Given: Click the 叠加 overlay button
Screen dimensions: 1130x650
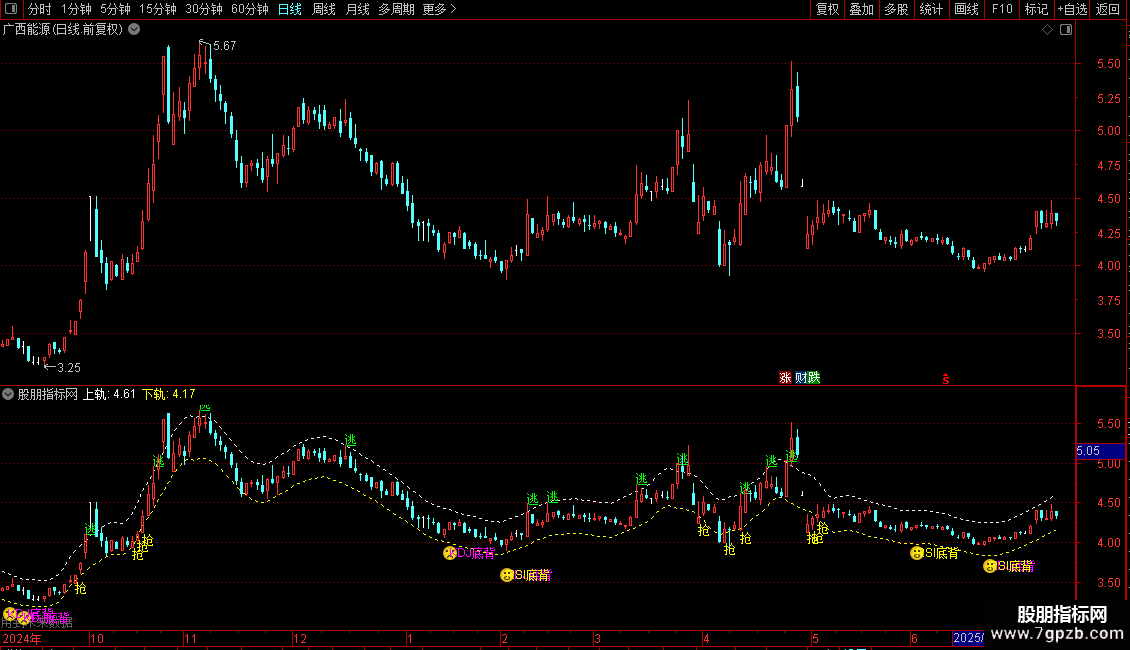Looking at the screenshot, I should tap(861, 9).
